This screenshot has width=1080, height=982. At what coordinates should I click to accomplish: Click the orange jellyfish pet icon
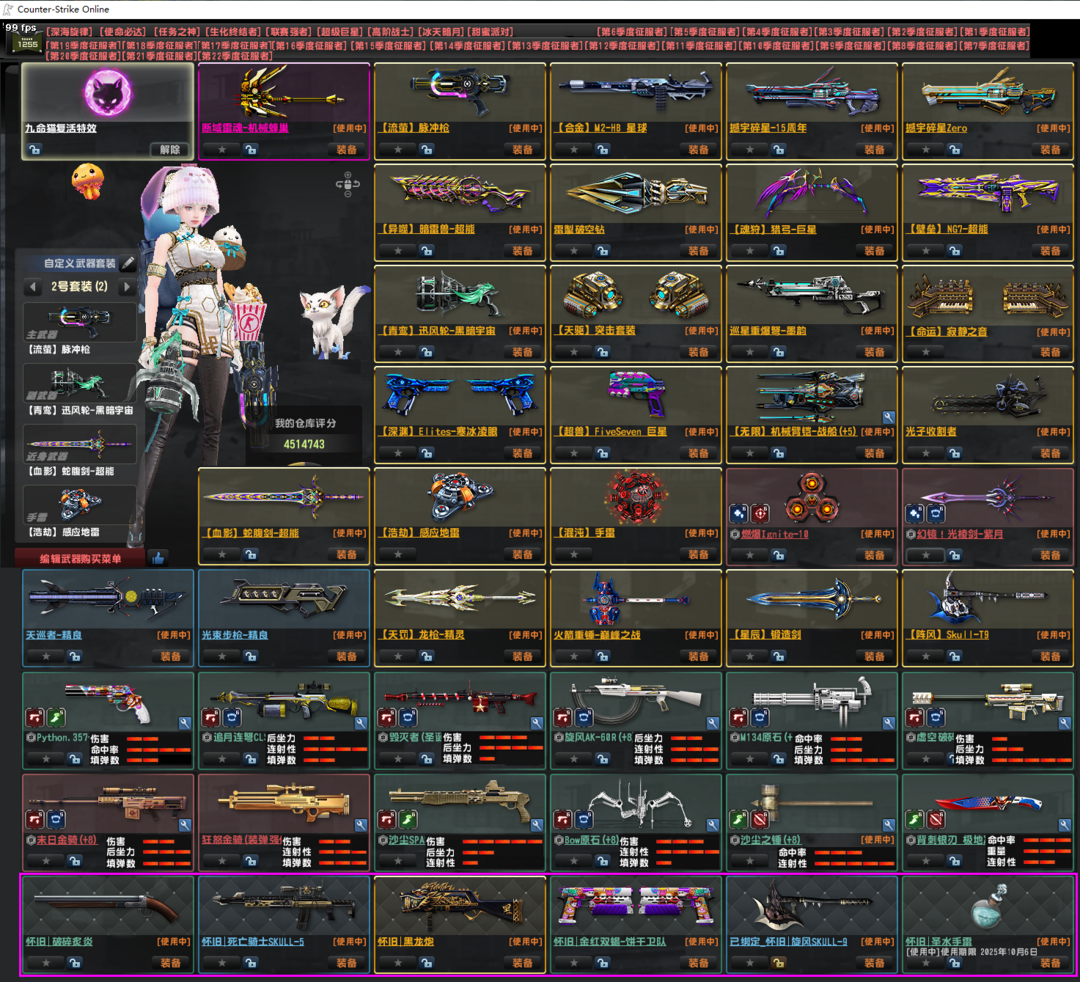coord(88,181)
